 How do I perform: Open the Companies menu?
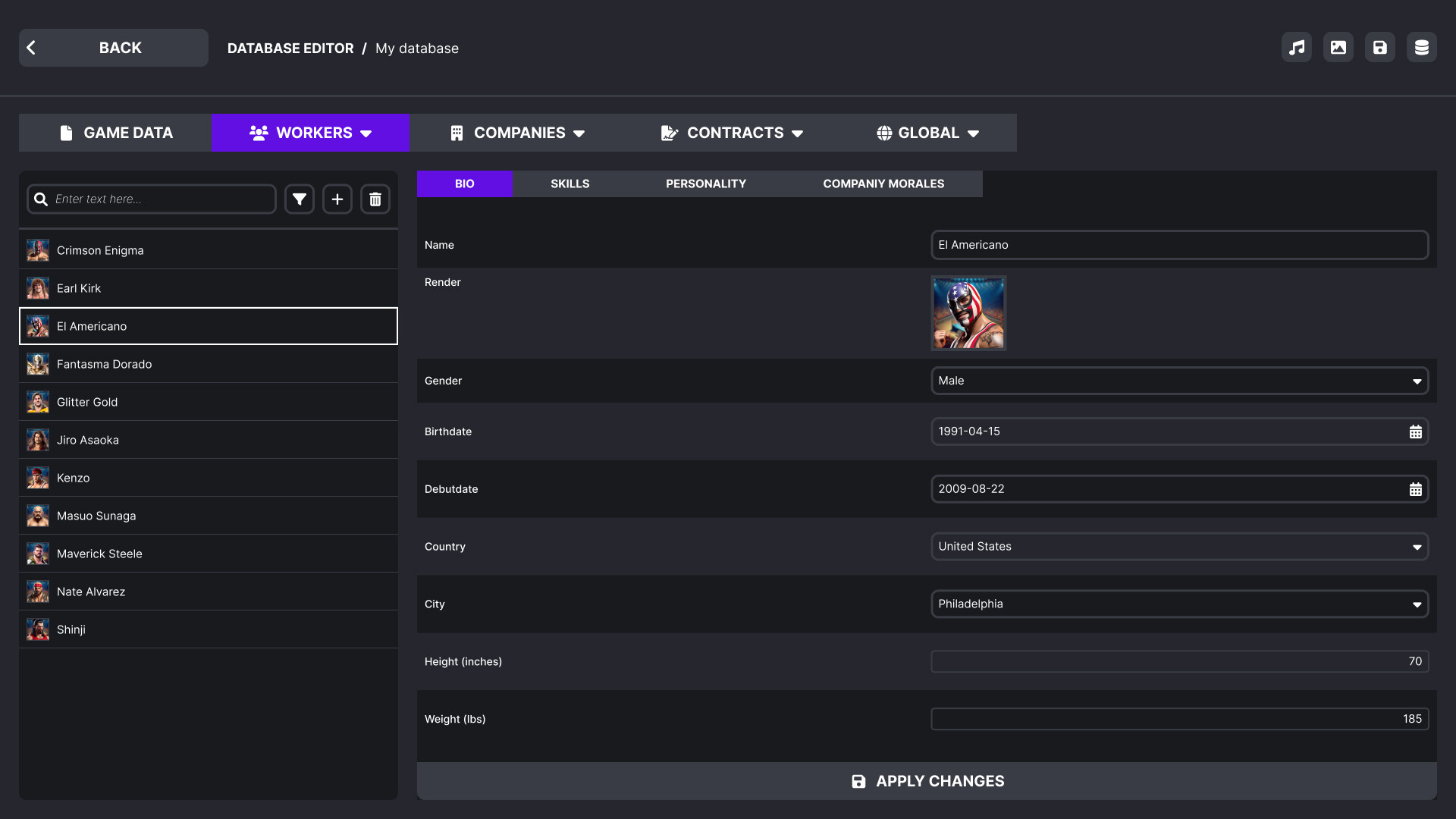[518, 133]
